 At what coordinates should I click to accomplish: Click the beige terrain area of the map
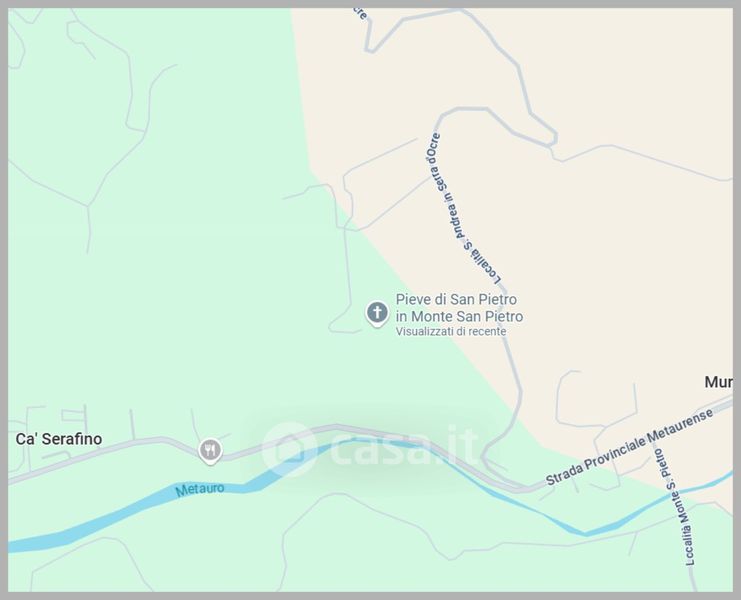coord(614,260)
